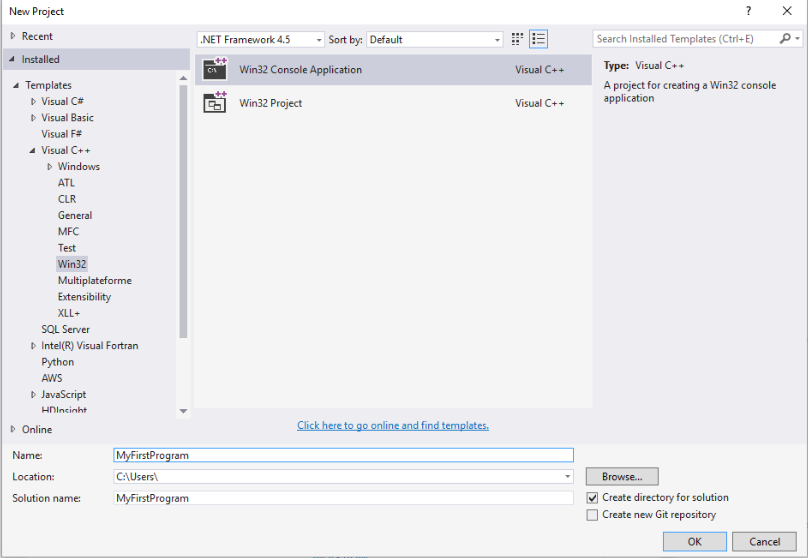Viewport: 808px width, 558px height.
Task: Expand the Recent section
Action: [13, 36]
